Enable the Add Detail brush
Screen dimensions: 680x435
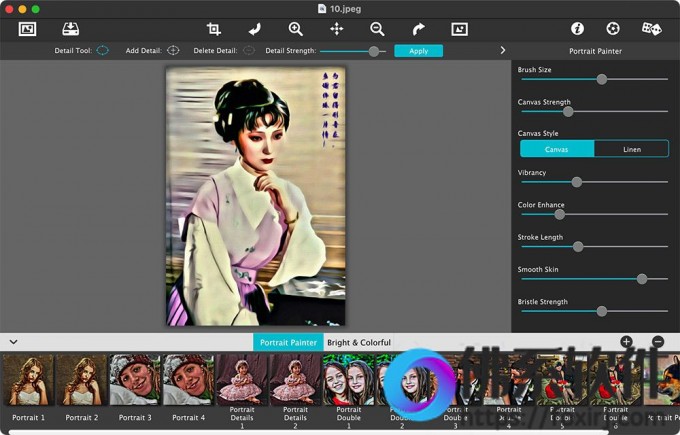coord(173,50)
